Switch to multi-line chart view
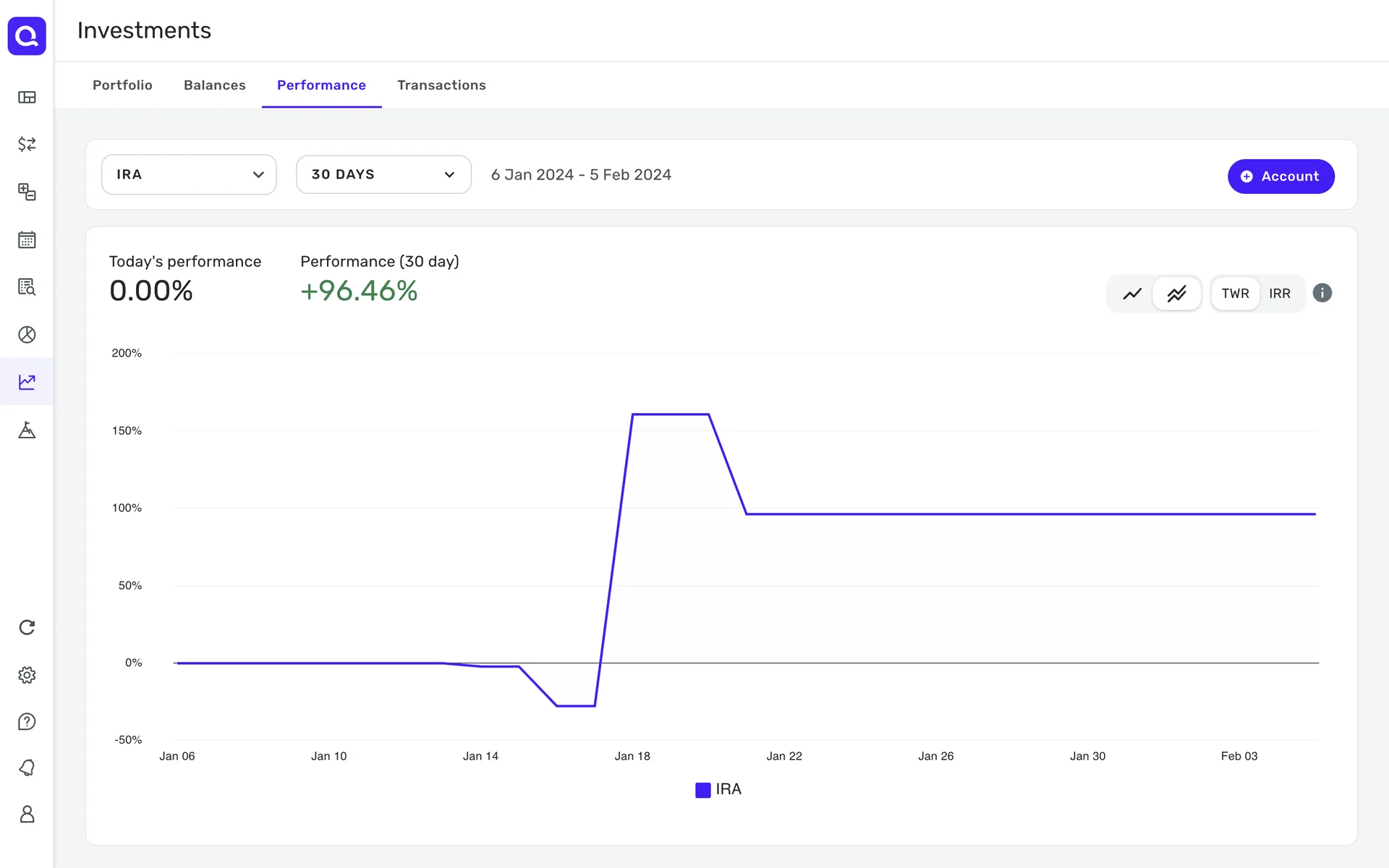Viewport: 1389px width, 868px height. tap(1176, 294)
